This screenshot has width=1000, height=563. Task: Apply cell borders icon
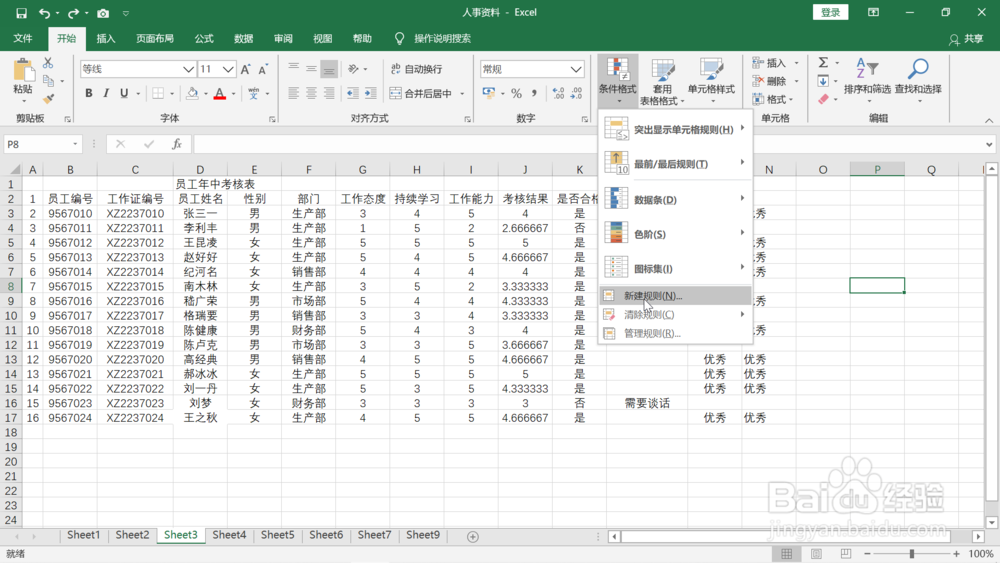click(158, 94)
